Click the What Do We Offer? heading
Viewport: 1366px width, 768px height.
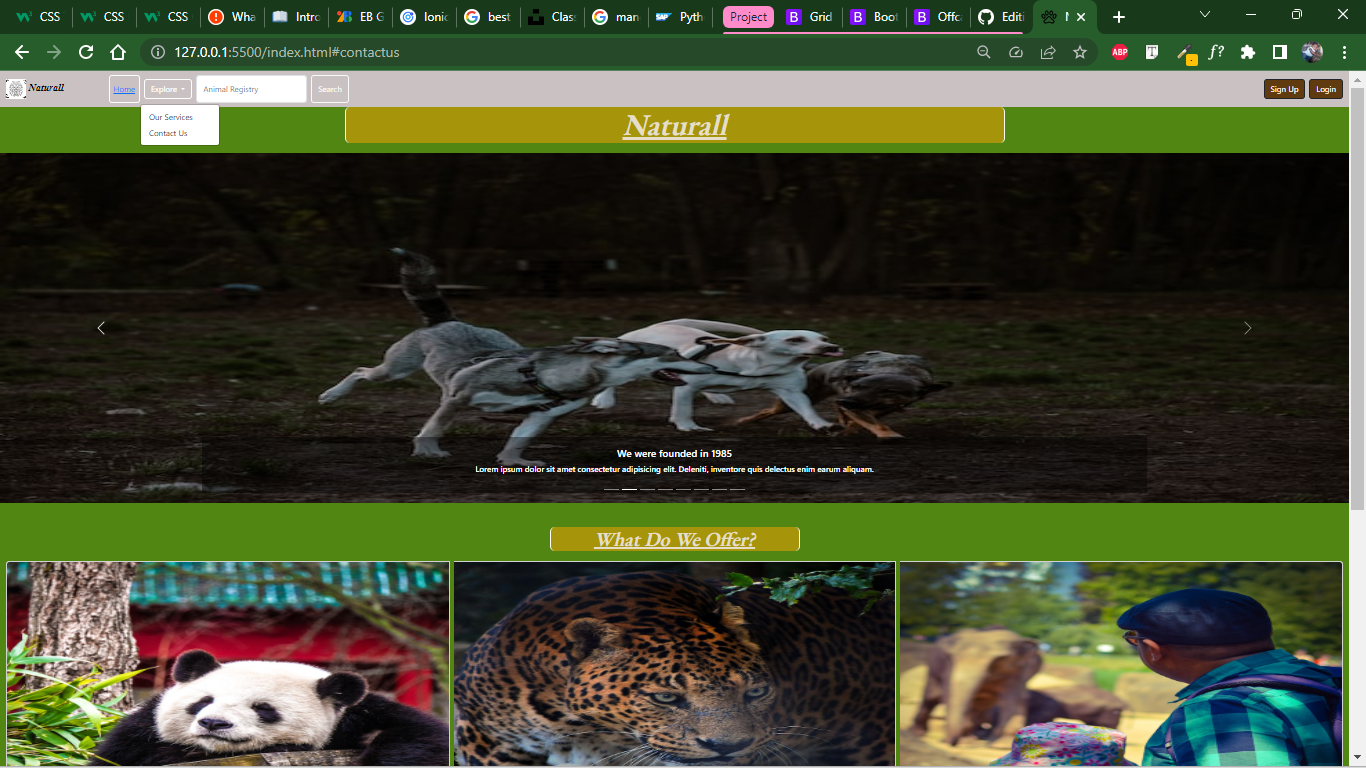(675, 539)
